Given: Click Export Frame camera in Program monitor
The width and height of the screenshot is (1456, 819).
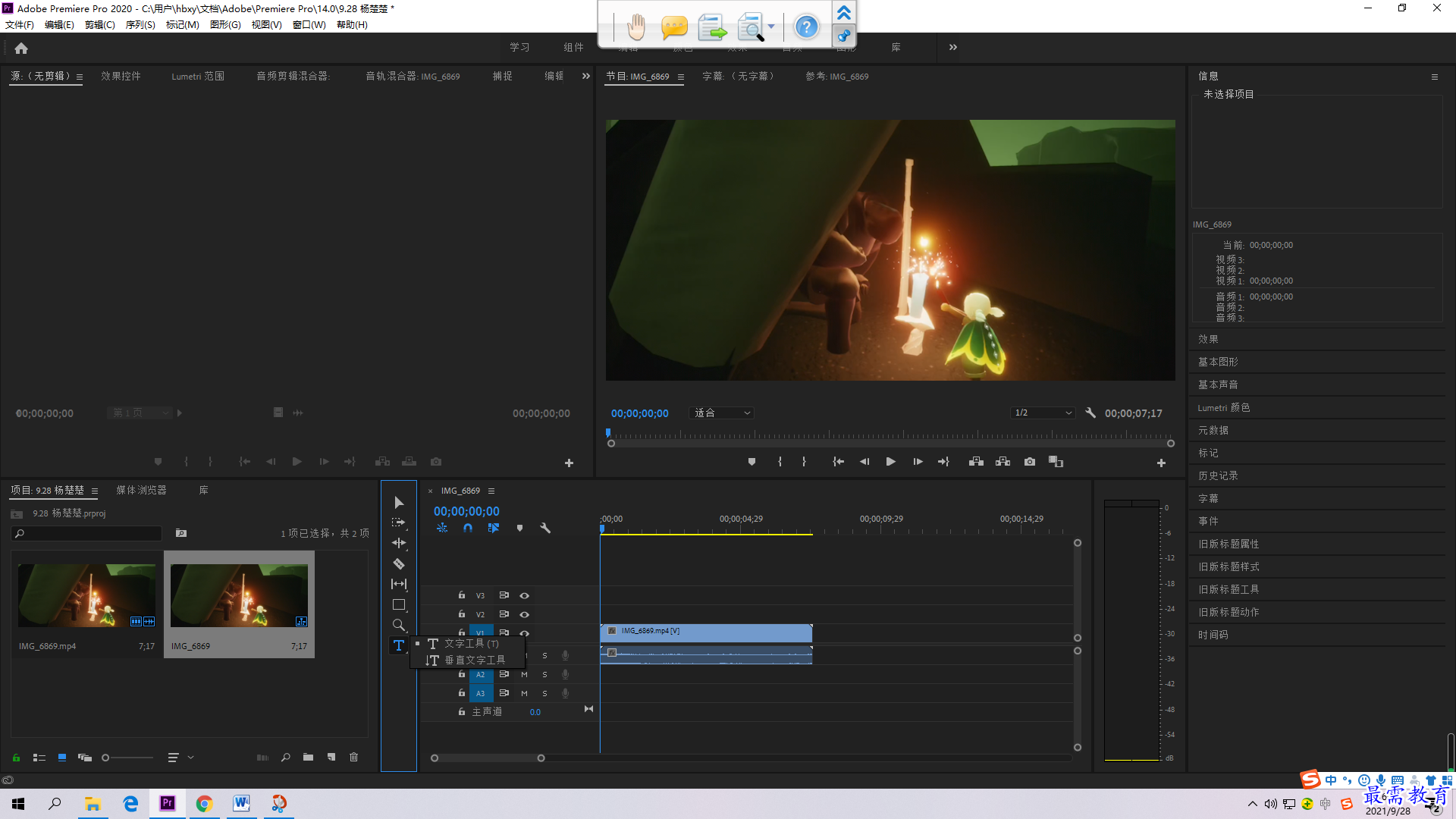Looking at the screenshot, I should (x=1029, y=462).
